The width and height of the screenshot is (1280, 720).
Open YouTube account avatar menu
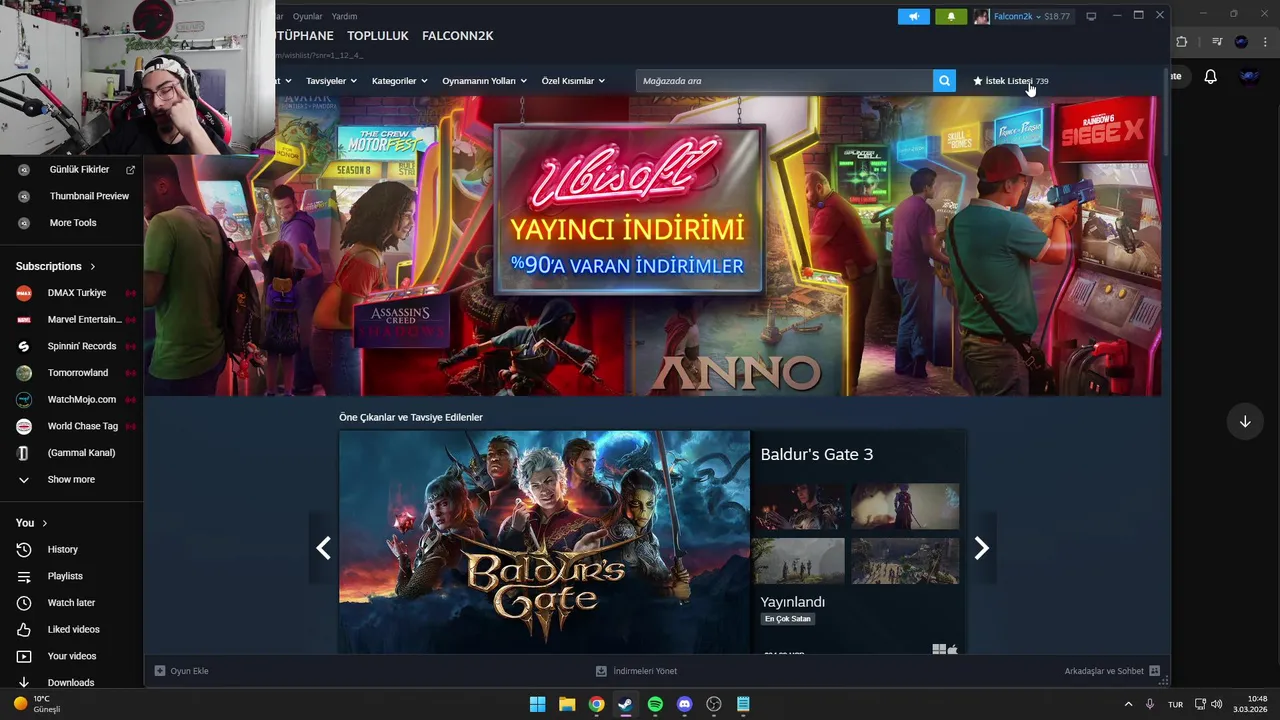tap(1248, 76)
